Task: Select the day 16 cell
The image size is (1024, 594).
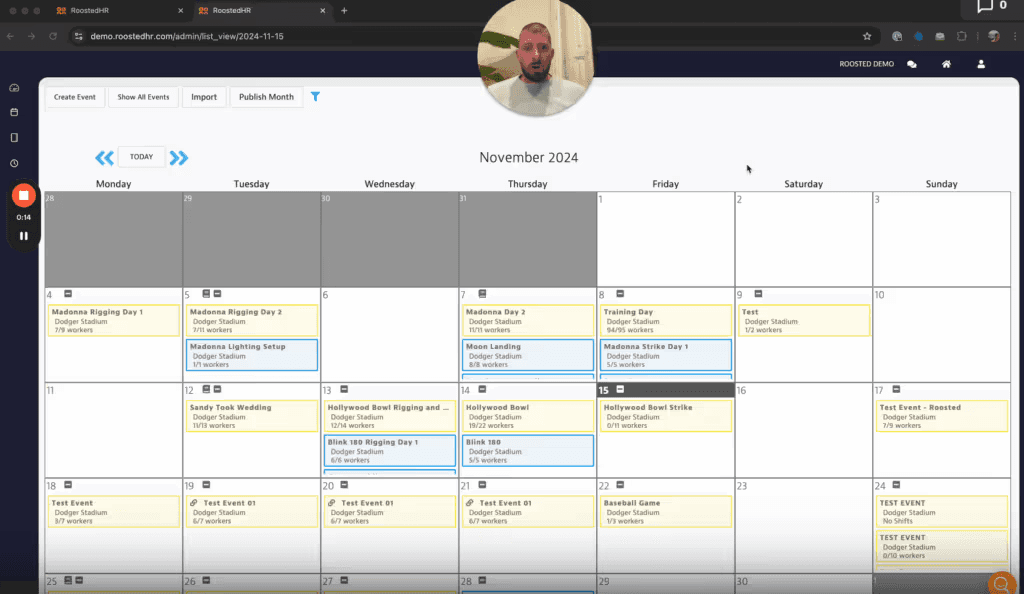Action: pos(803,430)
